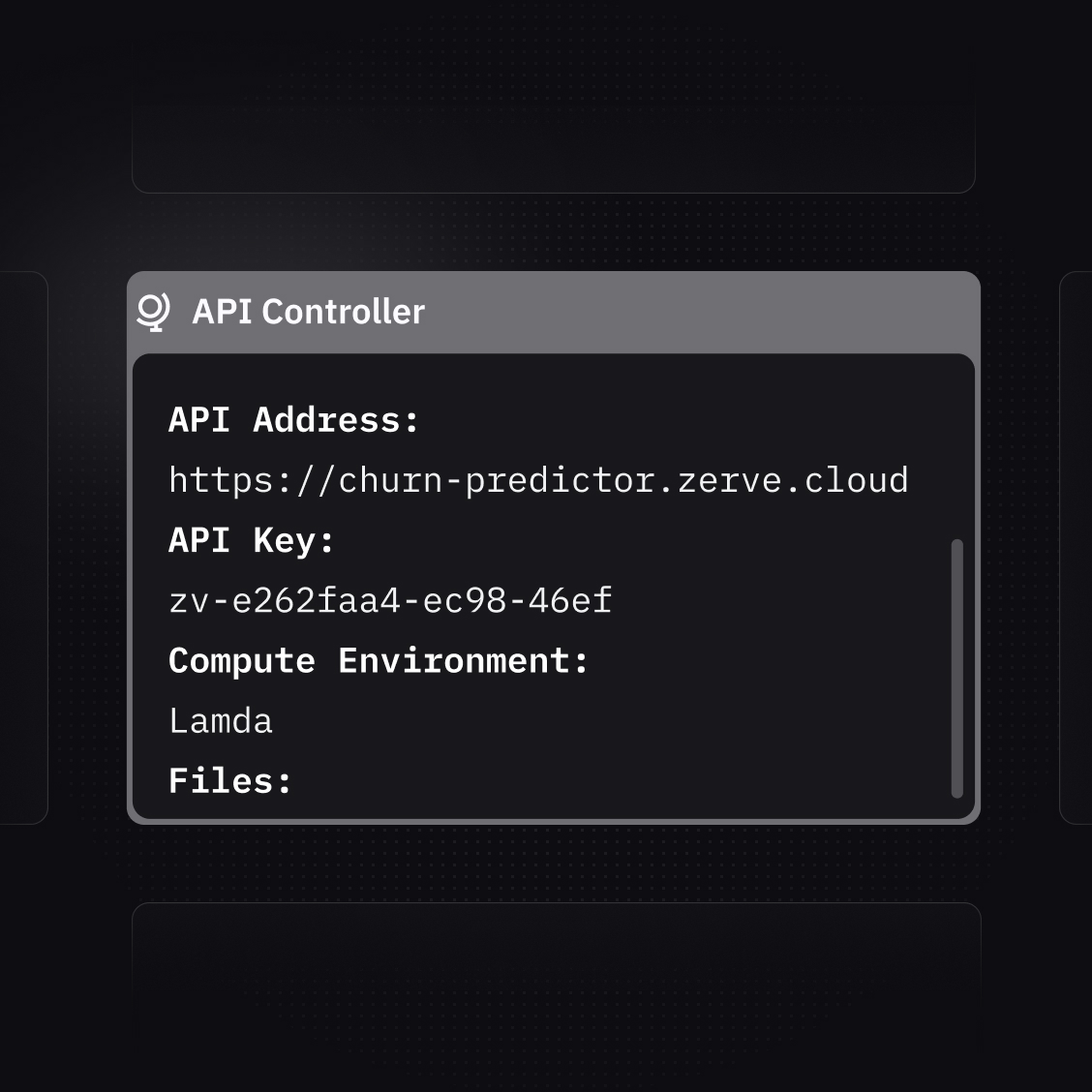Click blank space right of Files label
This screenshot has width=1092, height=1092.
[581, 781]
